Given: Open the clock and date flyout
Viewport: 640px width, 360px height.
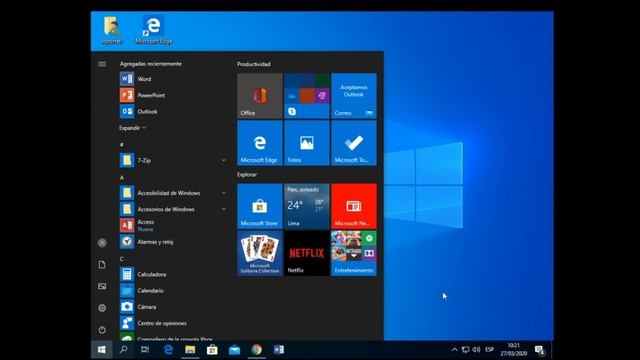Looking at the screenshot, I should coord(513,350).
